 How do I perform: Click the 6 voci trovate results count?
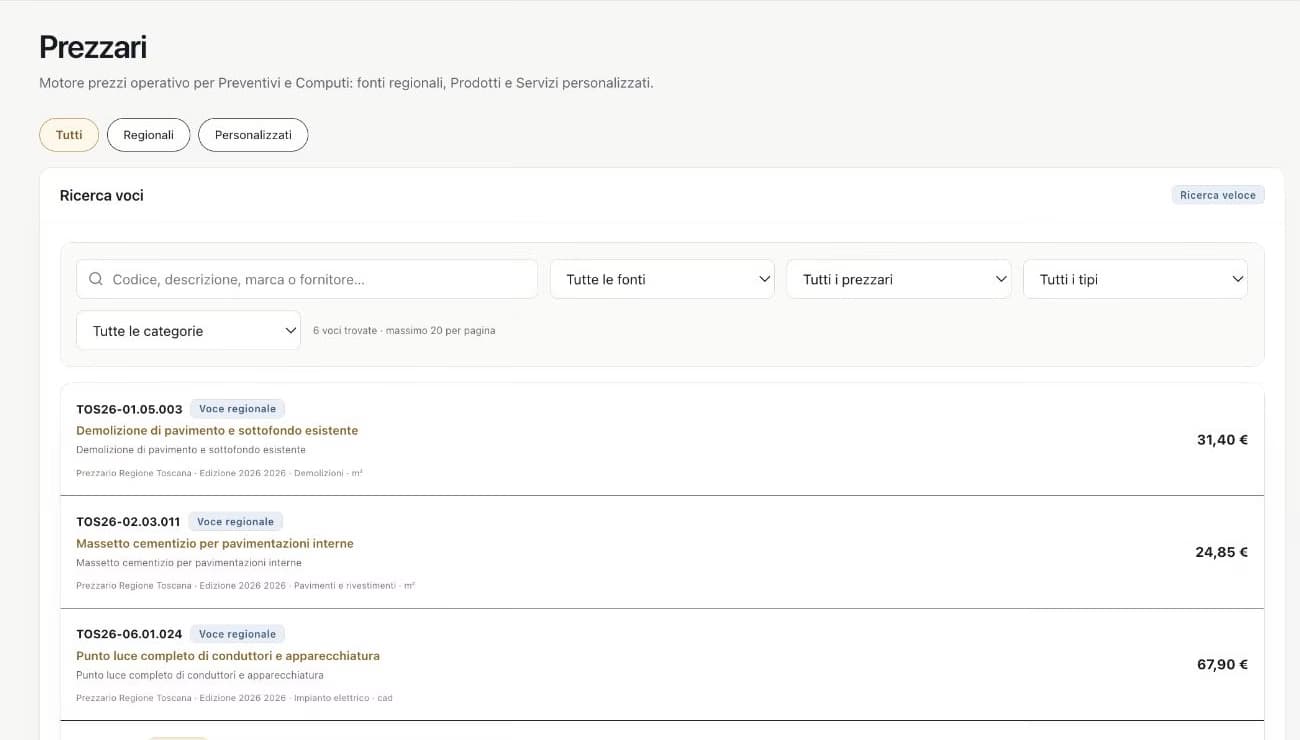[404, 331]
